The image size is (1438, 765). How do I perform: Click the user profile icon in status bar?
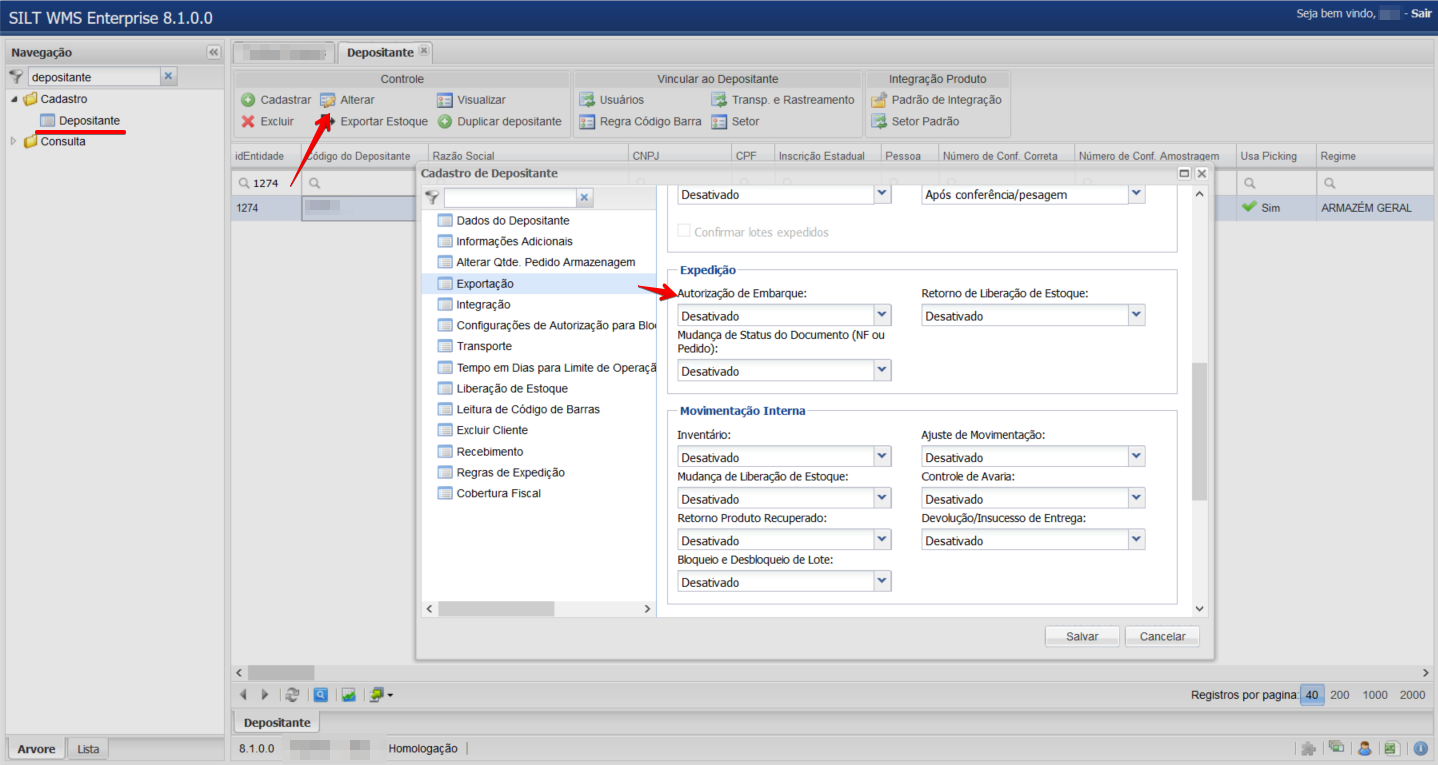click(1364, 748)
